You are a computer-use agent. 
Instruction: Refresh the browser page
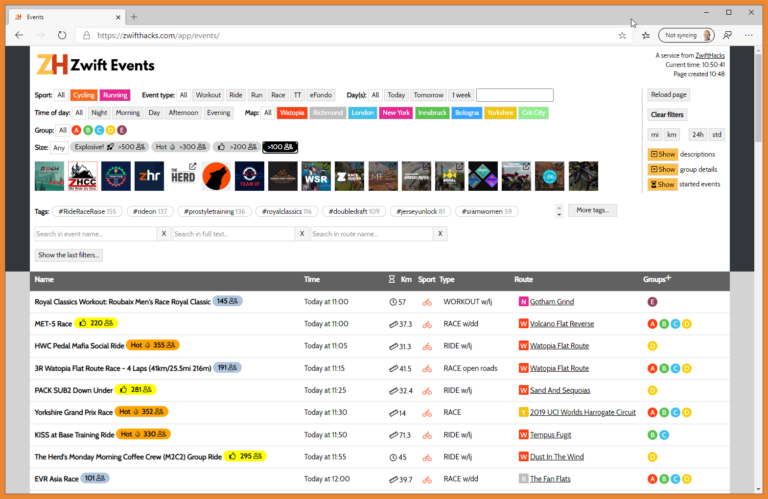[x=62, y=35]
